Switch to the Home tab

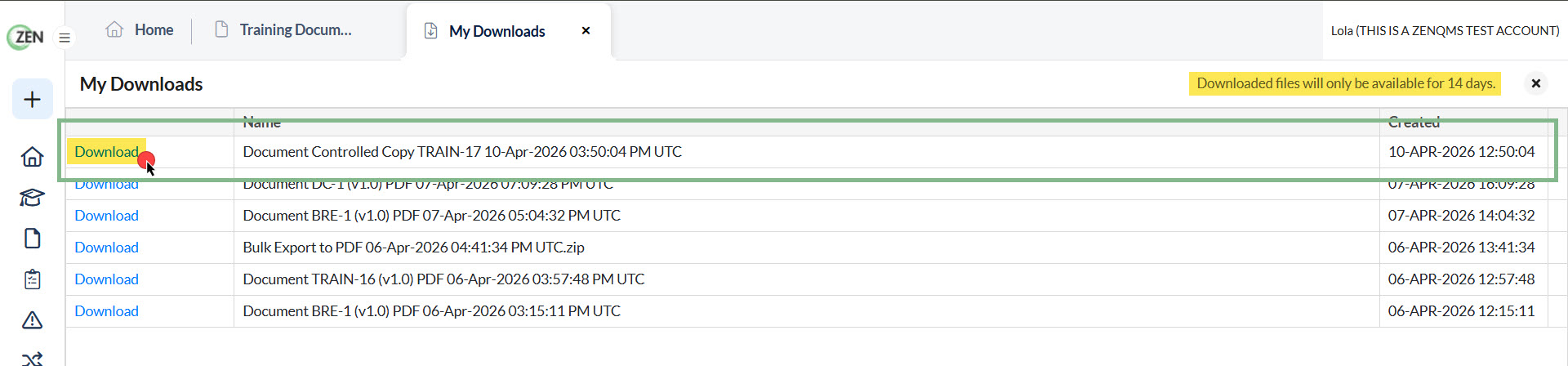pos(140,30)
